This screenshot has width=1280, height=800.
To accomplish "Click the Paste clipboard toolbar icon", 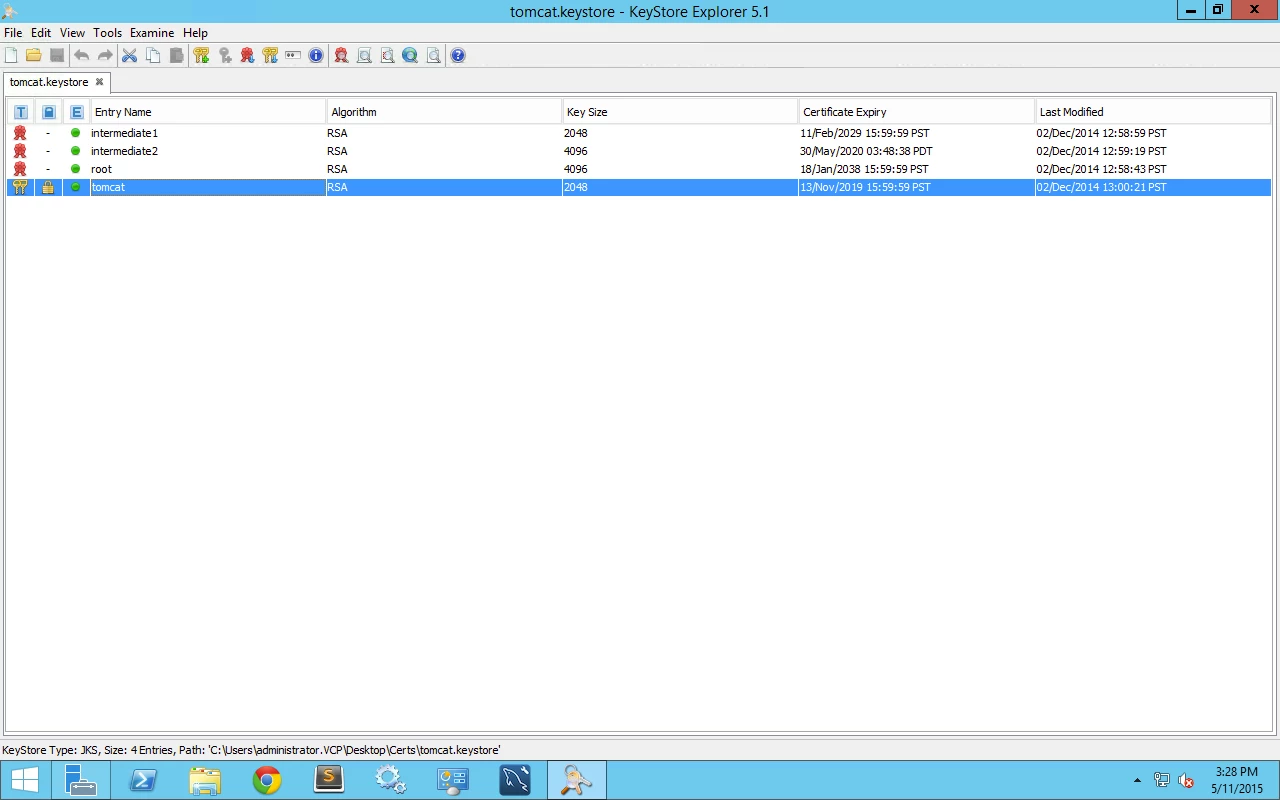I will [177, 55].
